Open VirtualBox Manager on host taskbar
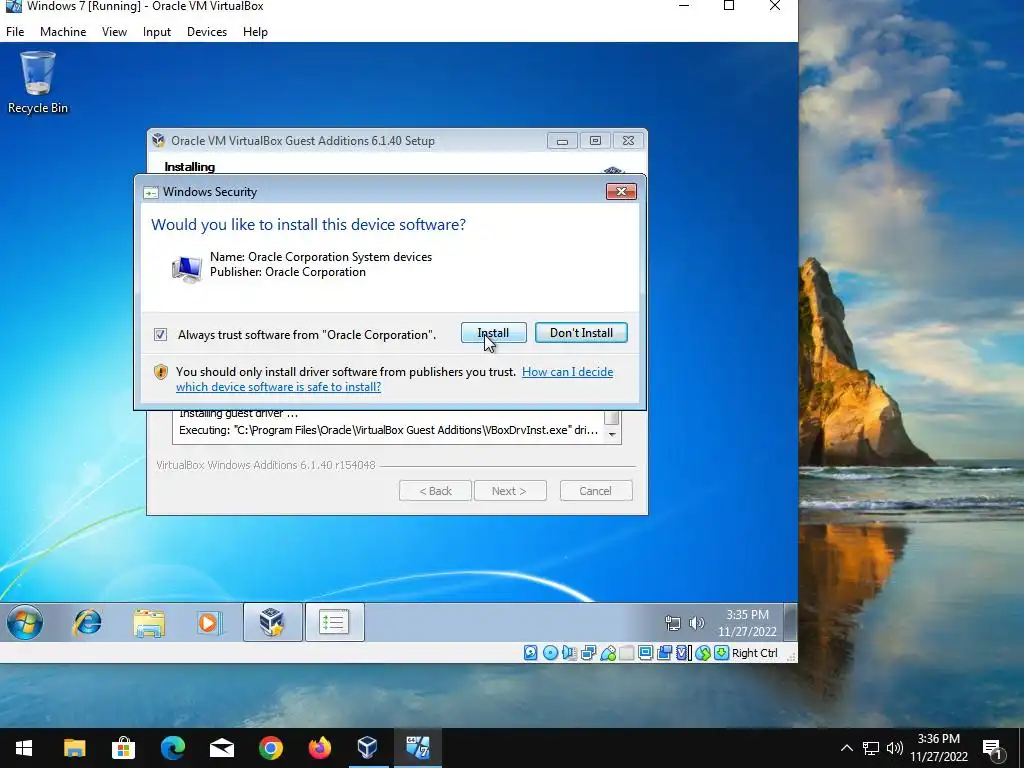1024x768 pixels. pos(368,748)
